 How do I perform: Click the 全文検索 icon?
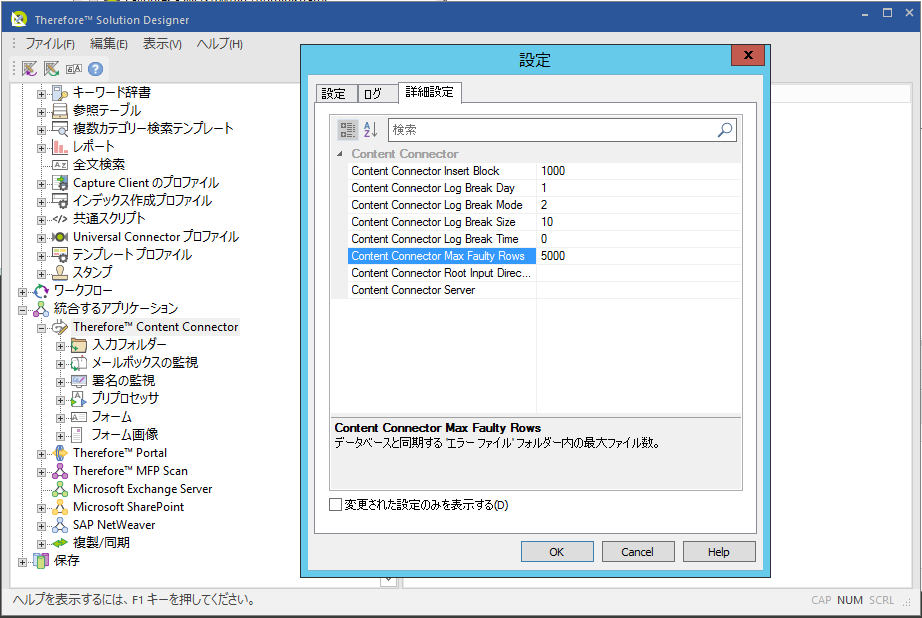pos(60,165)
